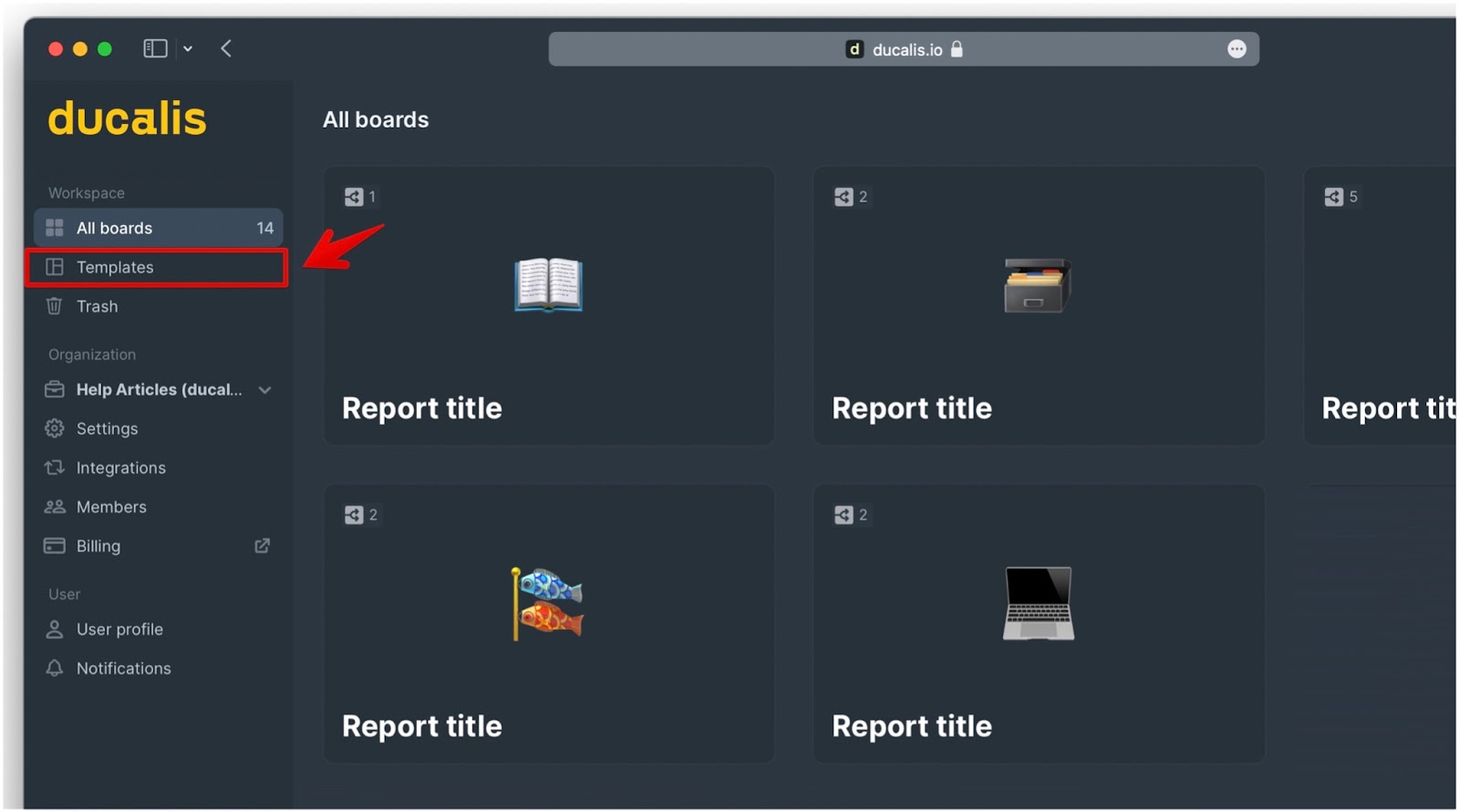Viewport: 1459px width, 812px height.
Task: Click the User profile person icon
Action: pyautogui.click(x=55, y=629)
